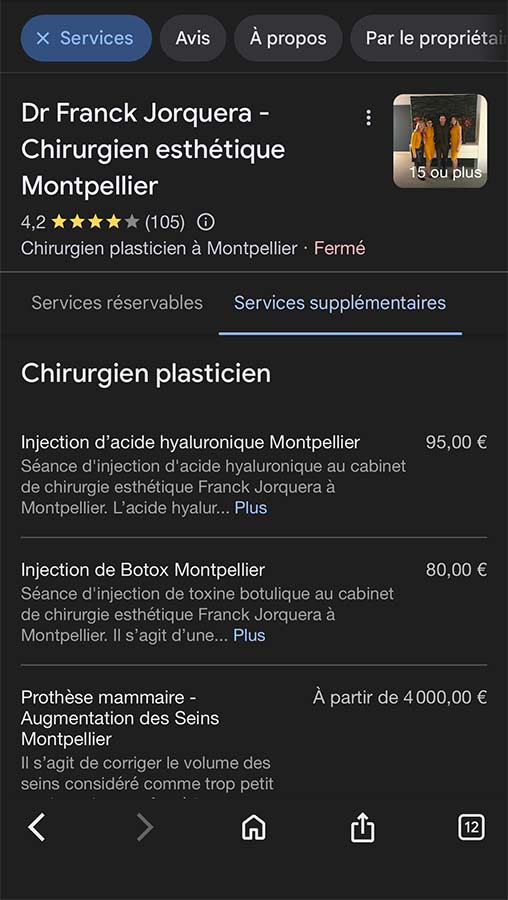Remove the Services filter via X icon
508x900 pixels.
click(x=43, y=38)
